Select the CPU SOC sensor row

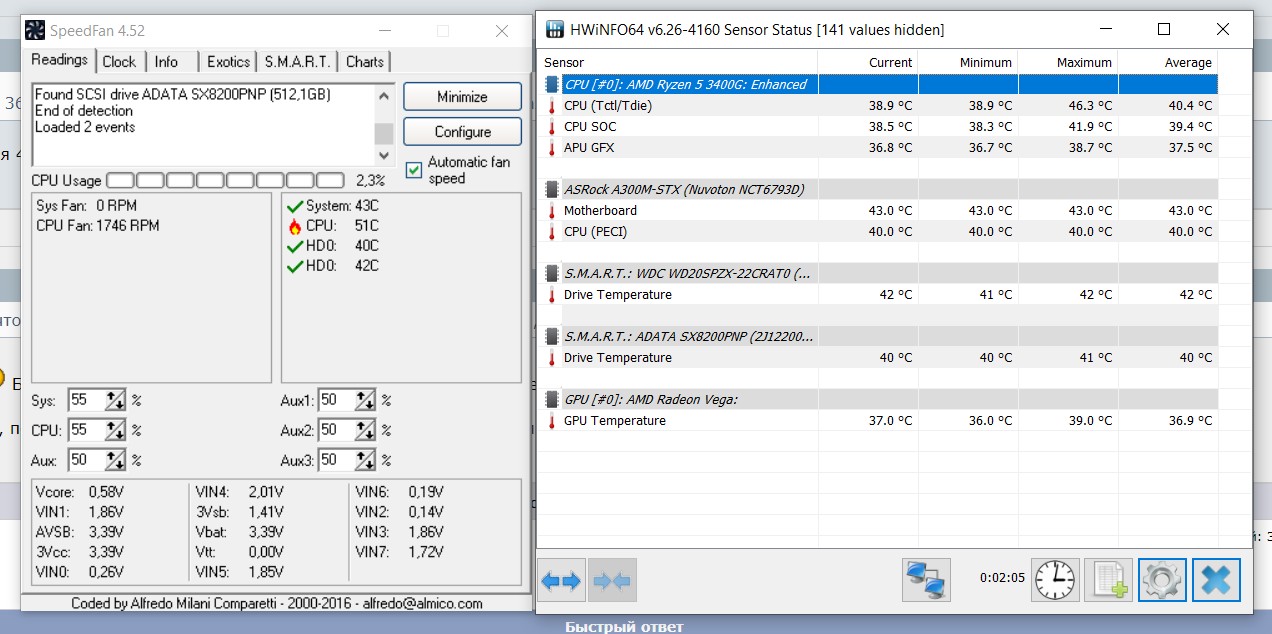(881, 126)
